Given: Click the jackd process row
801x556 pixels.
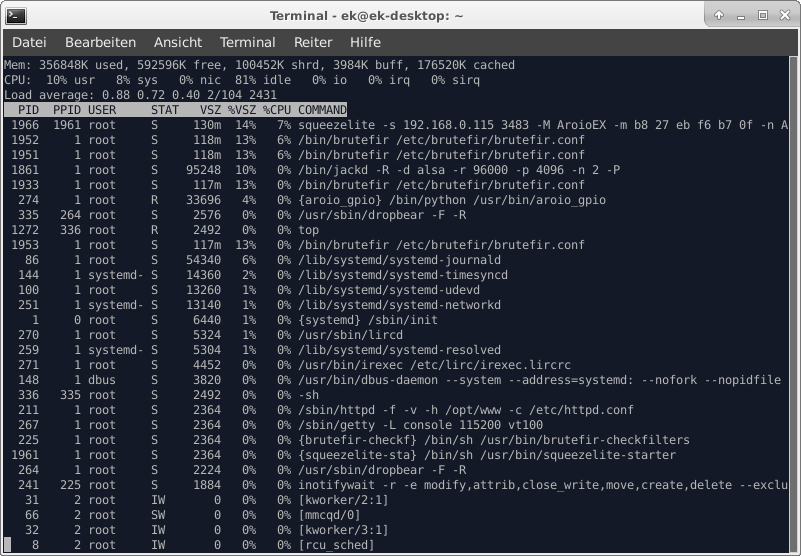Looking at the screenshot, I should click(x=400, y=170).
